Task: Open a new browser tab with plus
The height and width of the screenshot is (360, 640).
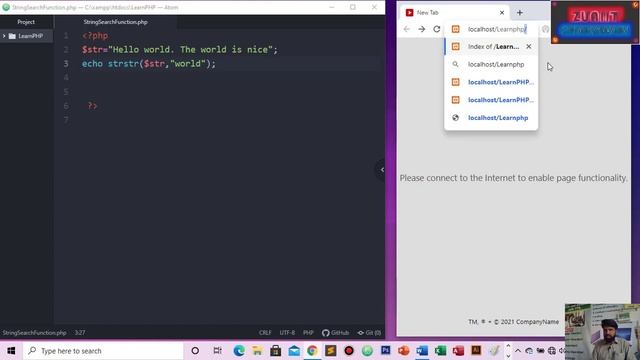Action: click(520, 13)
